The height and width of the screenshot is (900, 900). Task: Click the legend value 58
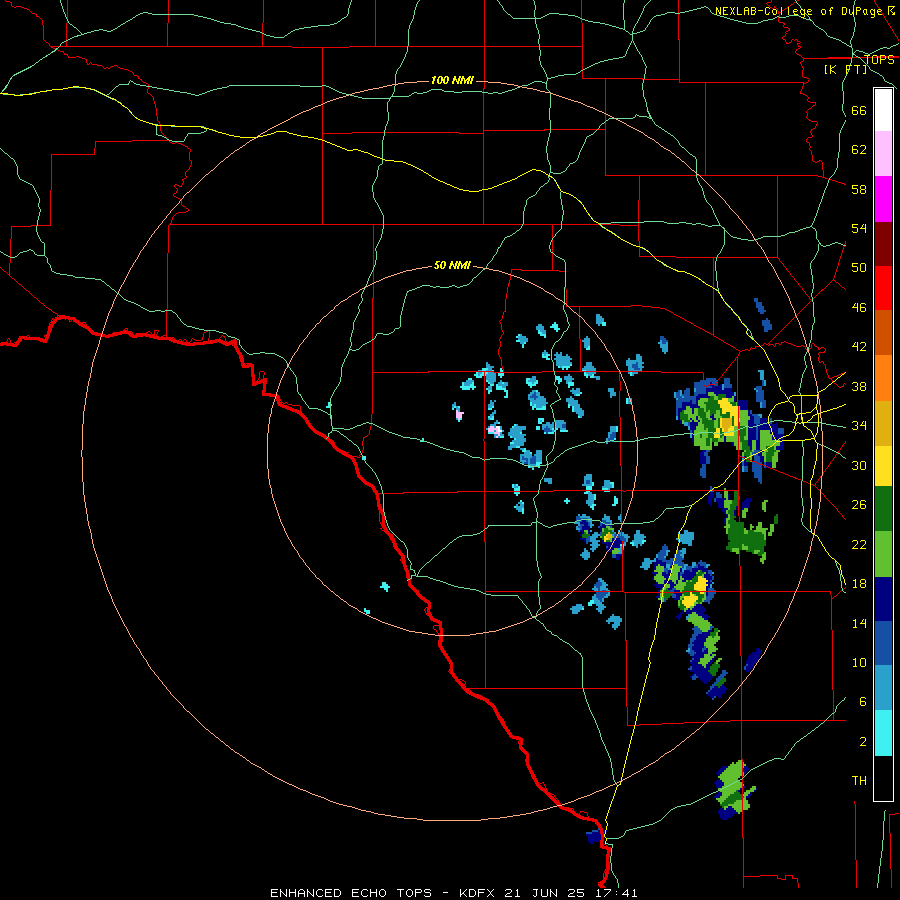pos(859,189)
